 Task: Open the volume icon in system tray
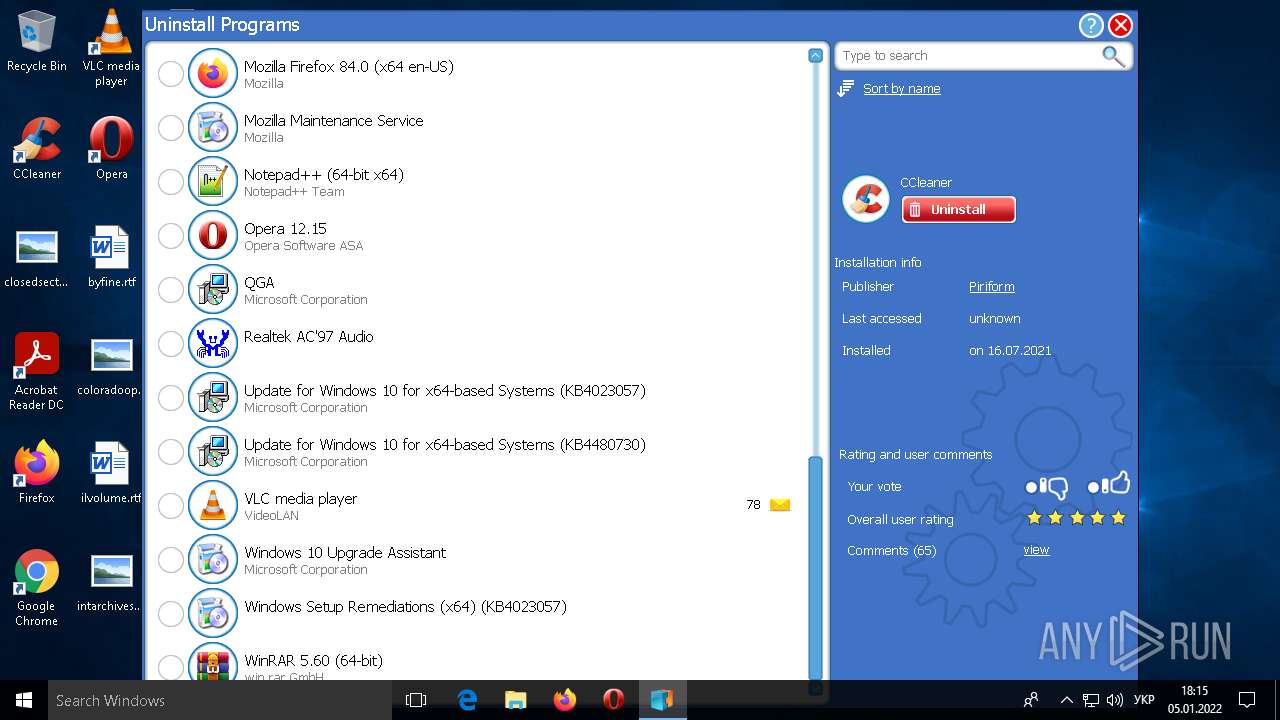point(1115,700)
